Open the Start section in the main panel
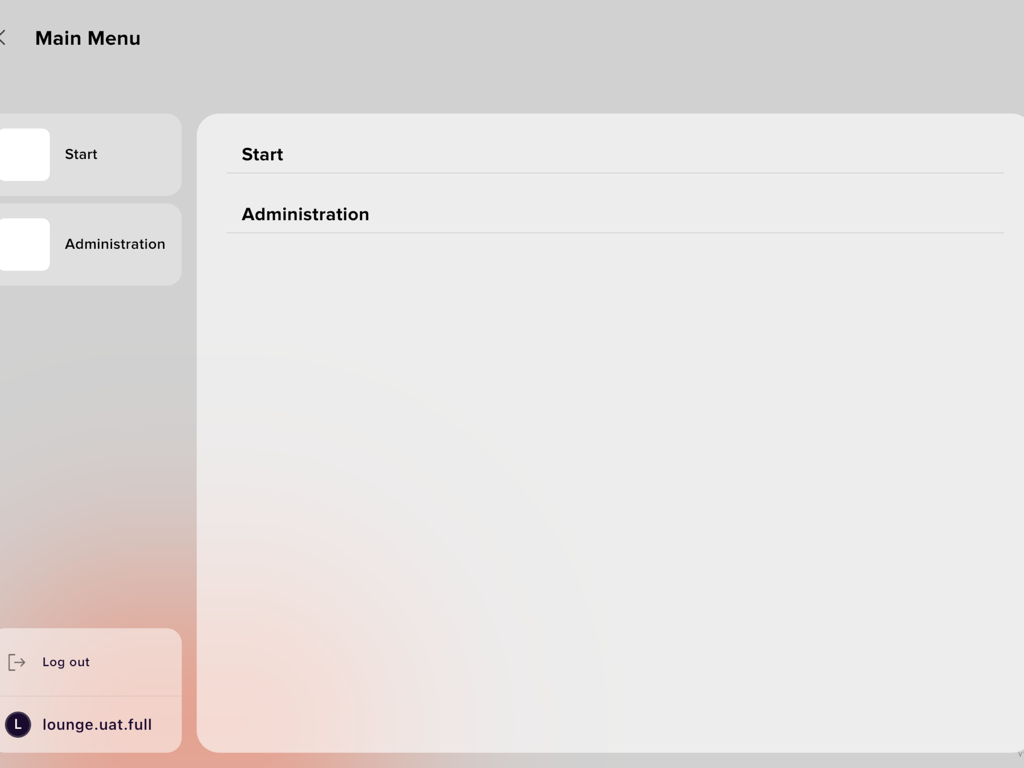This screenshot has width=1024, height=768. point(262,154)
